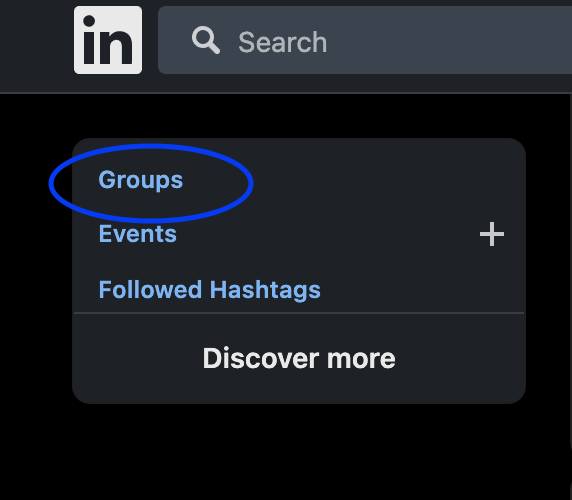Open the Groups link
The width and height of the screenshot is (572, 500).
click(x=140, y=180)
